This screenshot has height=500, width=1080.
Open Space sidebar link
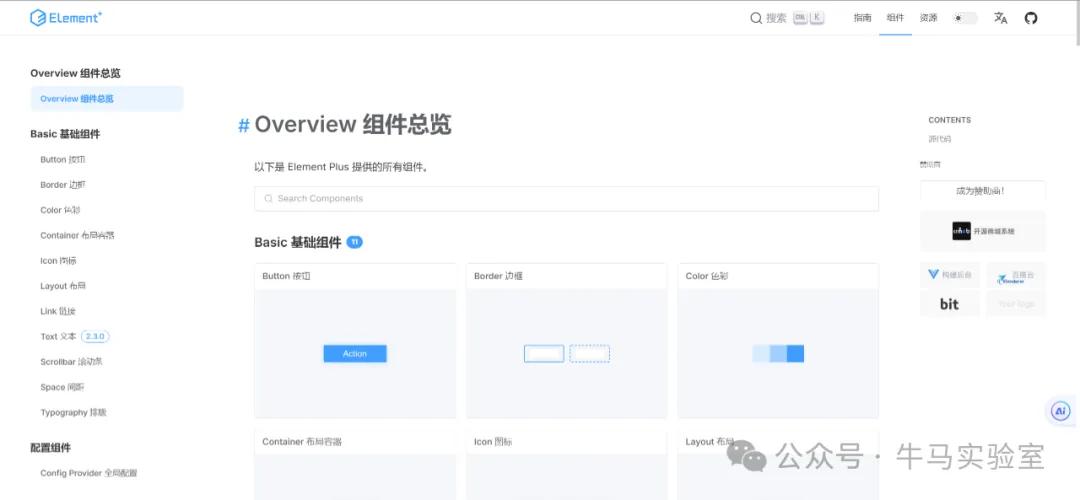tap(62, 387)
